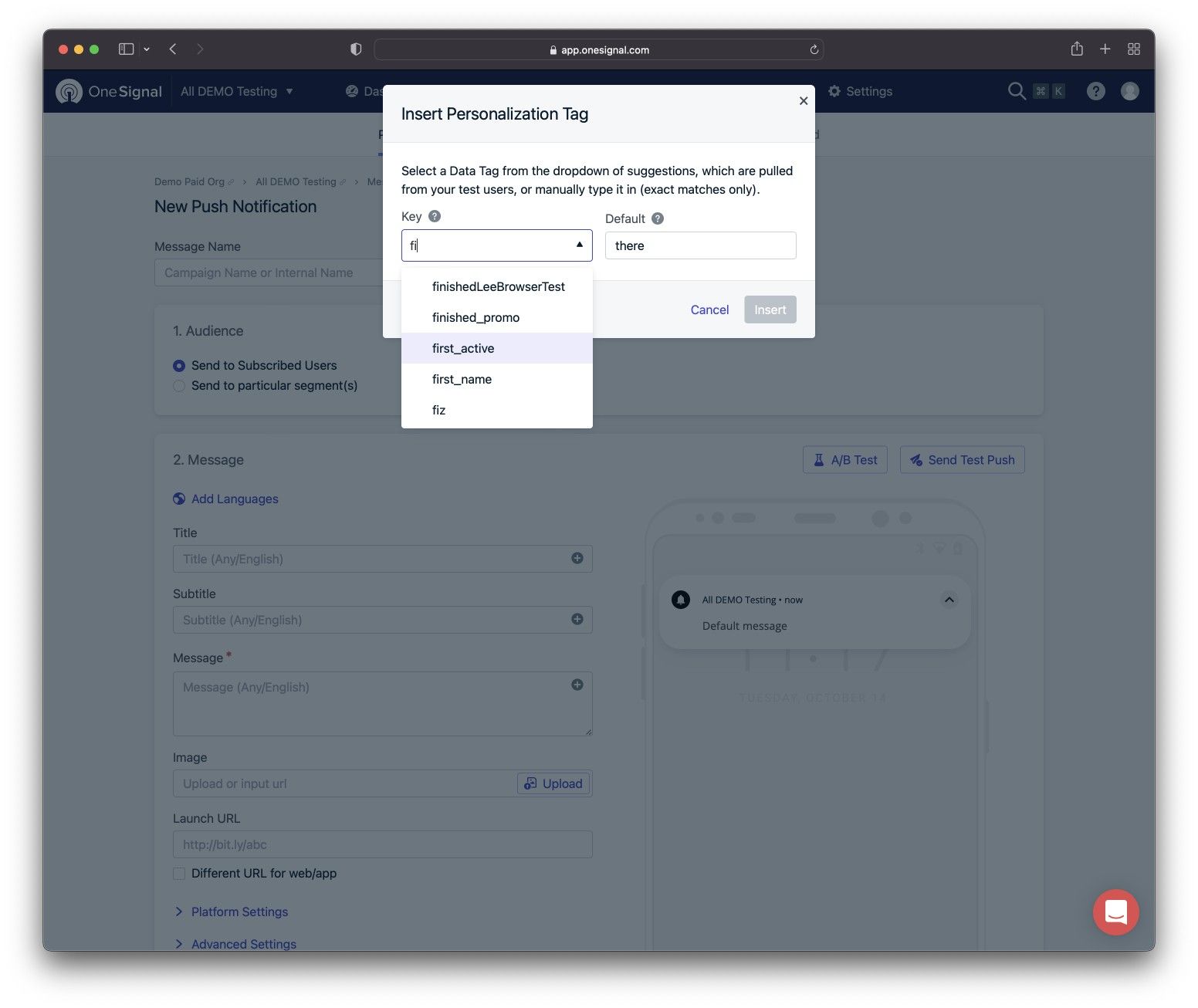Viewport: 1198px width, 1008px height.
Task: Enable Different URL for web/app checkbox
Action: click(179, 873)
